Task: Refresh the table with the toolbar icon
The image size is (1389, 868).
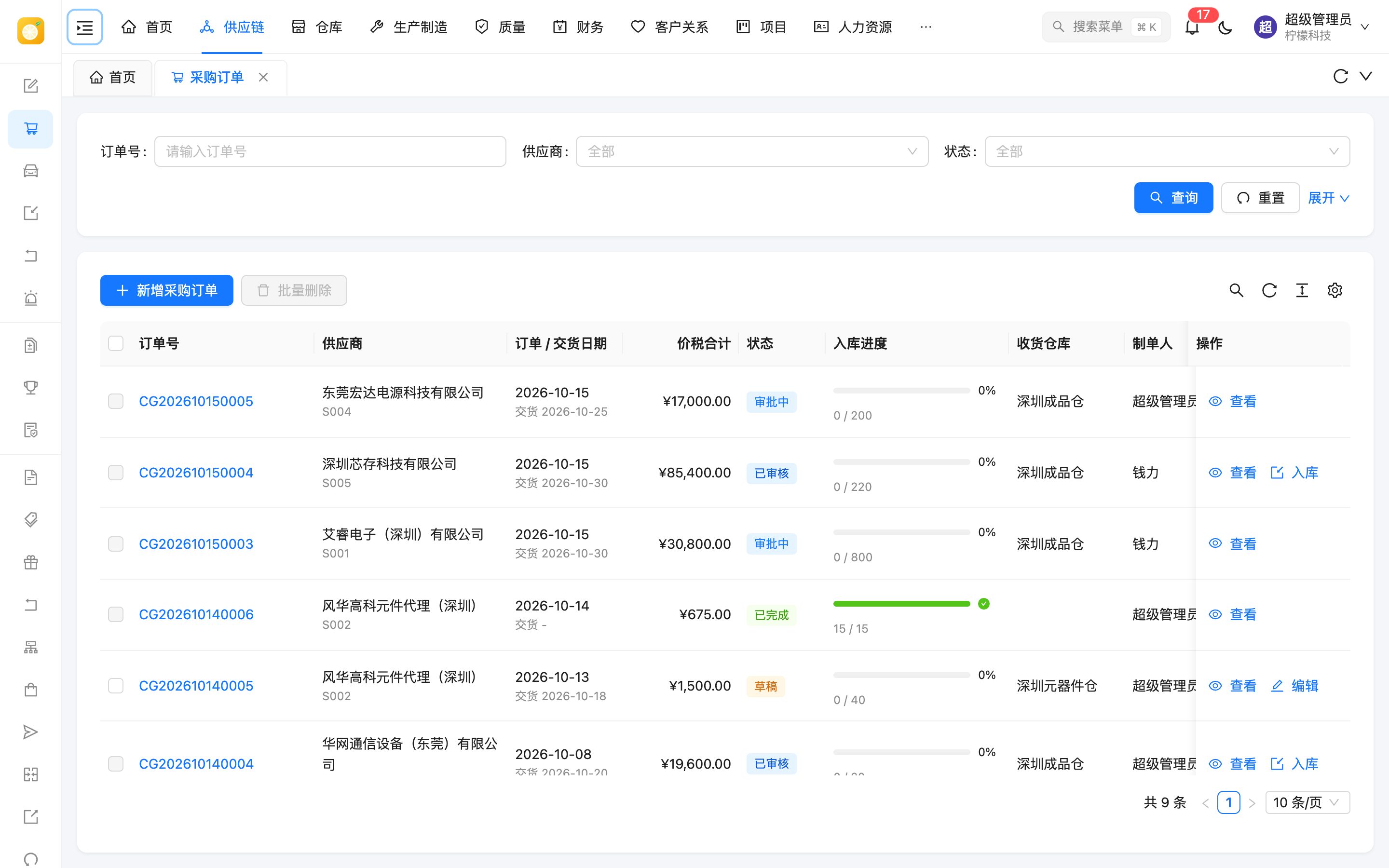Action: pyautogui.click(x=1269, y=290)
